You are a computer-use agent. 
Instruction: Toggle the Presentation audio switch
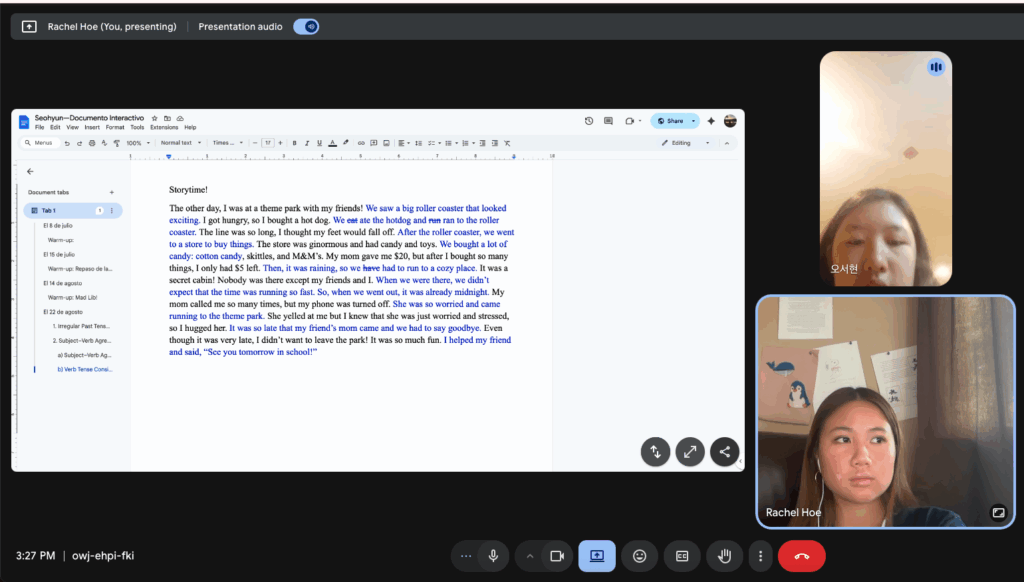coord(306,27)
